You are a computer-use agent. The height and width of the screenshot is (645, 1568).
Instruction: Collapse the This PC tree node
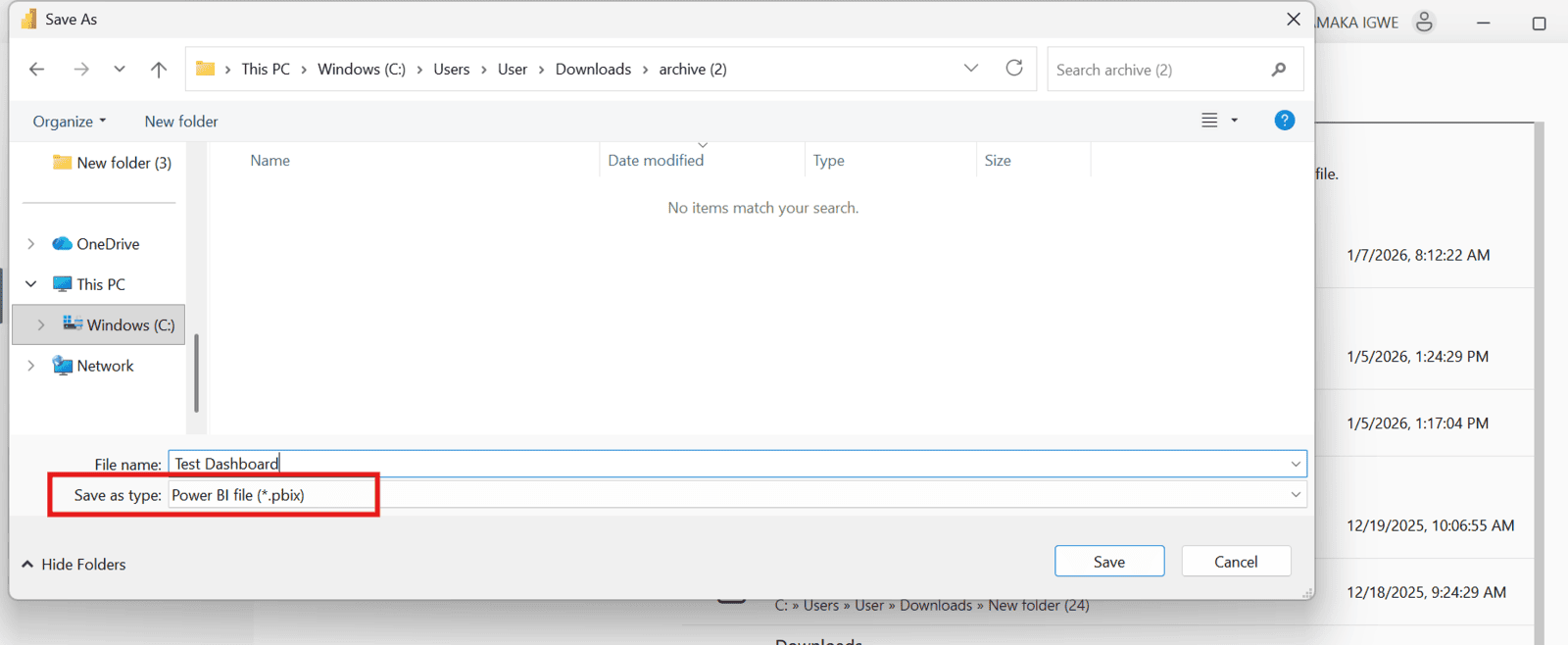[31, 284]
